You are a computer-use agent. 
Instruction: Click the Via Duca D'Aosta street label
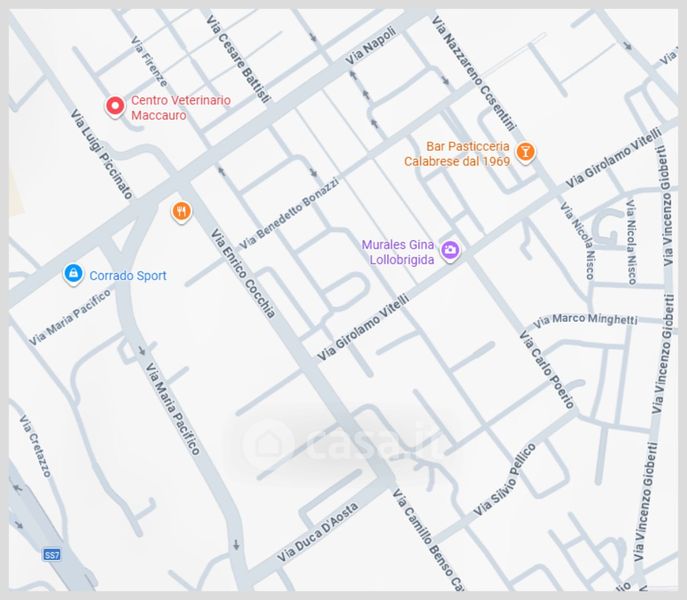[318, 529]
